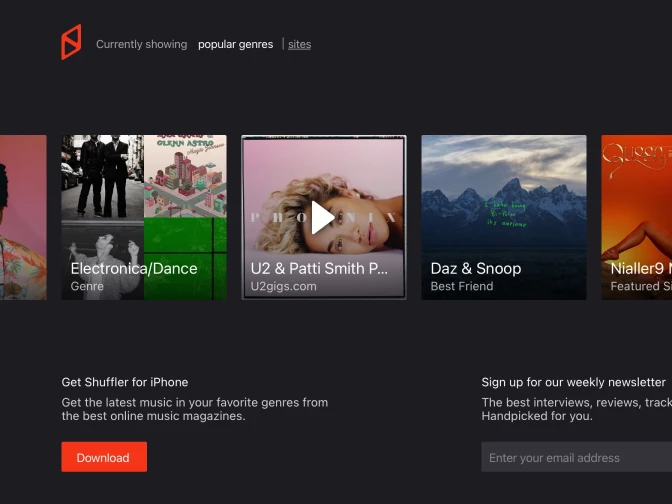
Task: Open the partially visible floral shirt card
Action: click(23, 217)
